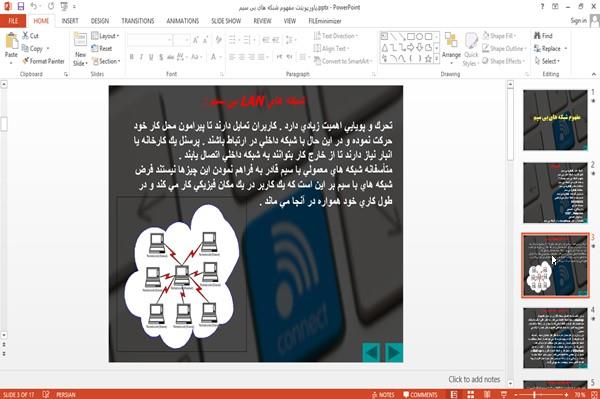600x399 pixels.
Task: Switch to DESIGN tab
Action: pos(99,21)
